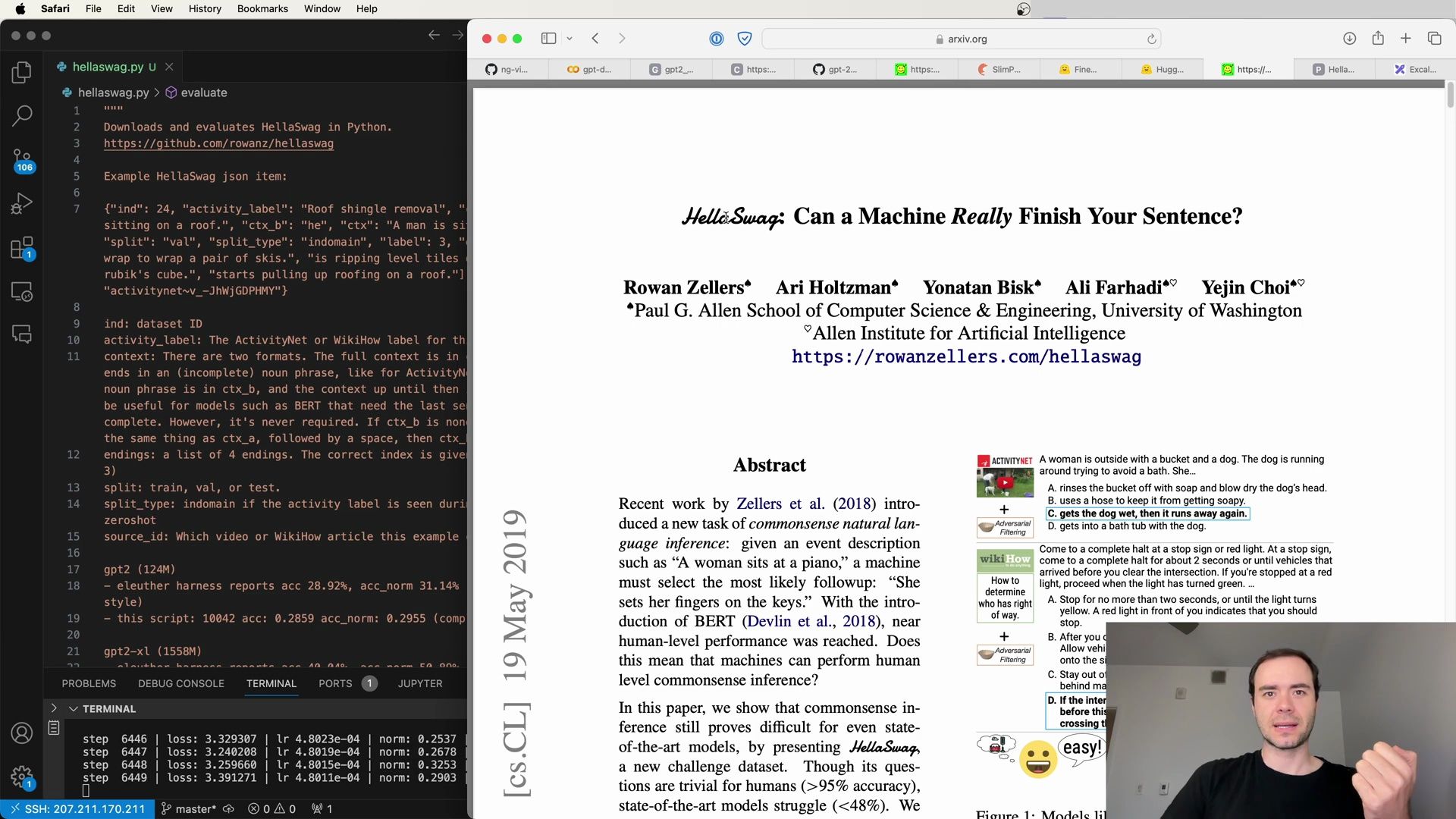
Task: Click the forwarded ports indicator in status bar
Action: click(x=322, y=809)
